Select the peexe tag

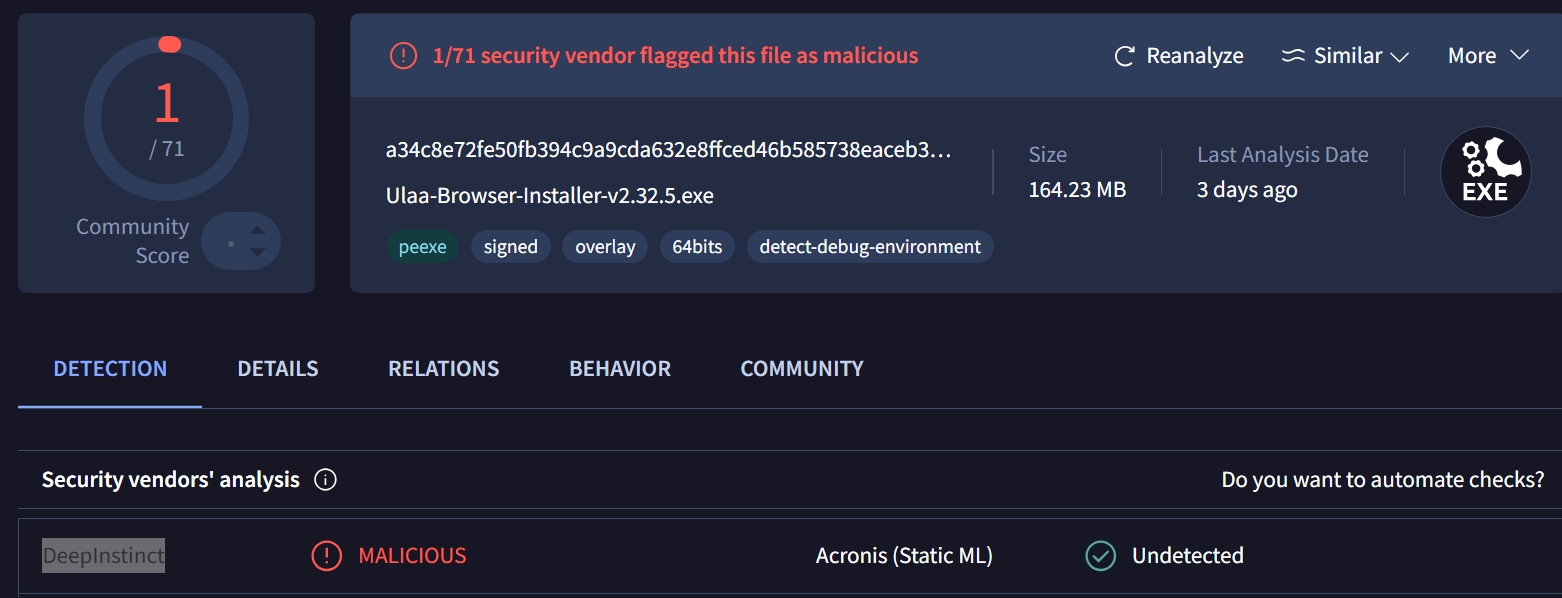tap(422, 247)
